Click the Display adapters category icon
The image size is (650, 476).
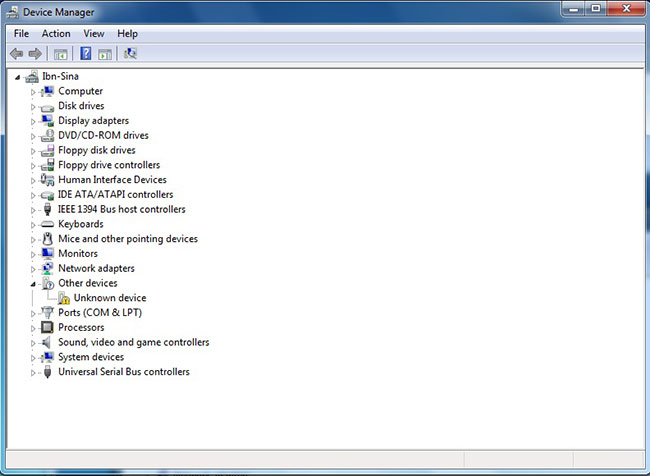tap(48, 121)
